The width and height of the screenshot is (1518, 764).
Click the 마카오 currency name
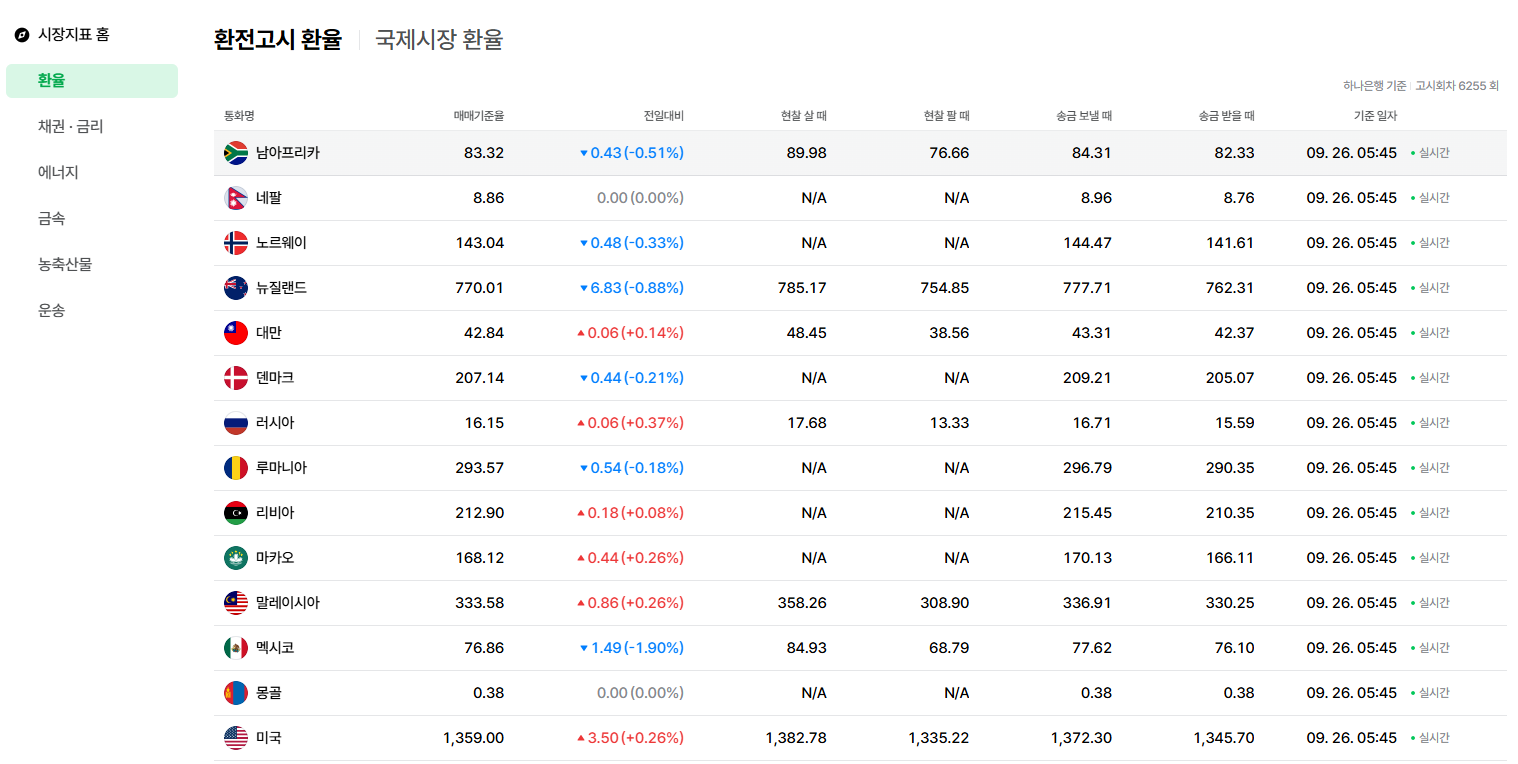pos(275,558)
